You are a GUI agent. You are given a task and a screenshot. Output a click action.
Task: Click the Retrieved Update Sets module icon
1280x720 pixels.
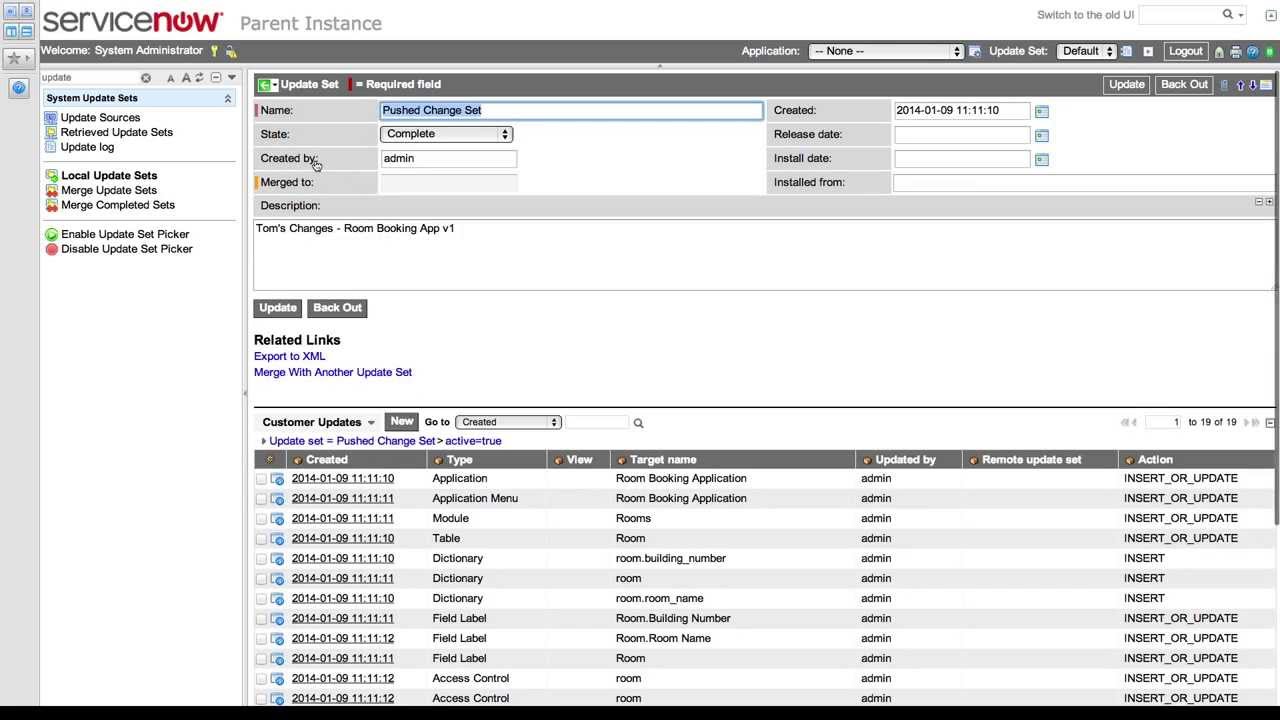51,132
